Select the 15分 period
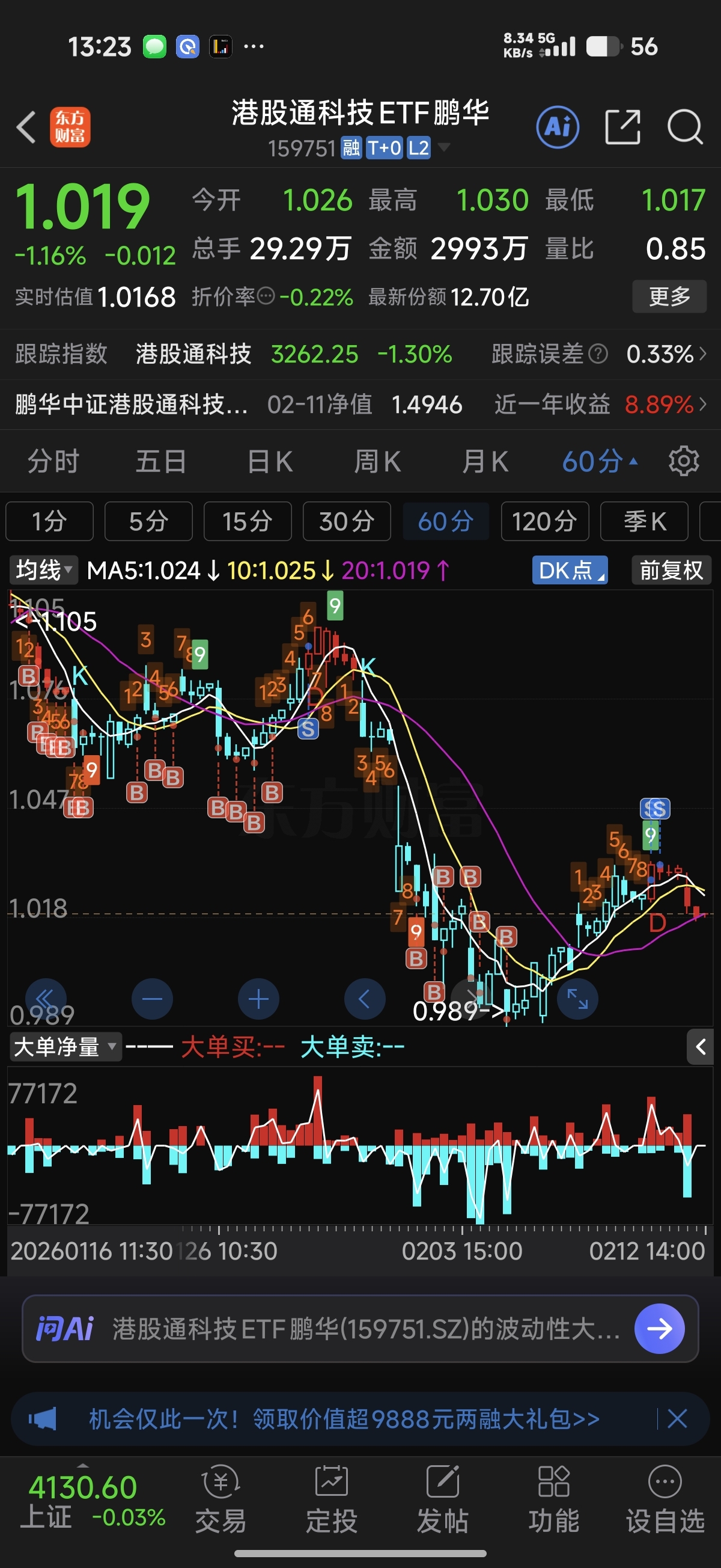 tap(248, 521)
